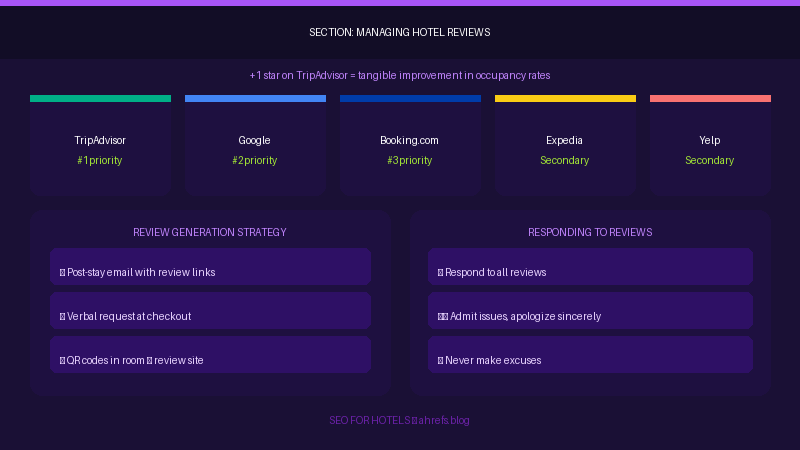Open the Google platform card
This screenshot has height=450, width=800.
pyautogui.click(x=255, y=145)
